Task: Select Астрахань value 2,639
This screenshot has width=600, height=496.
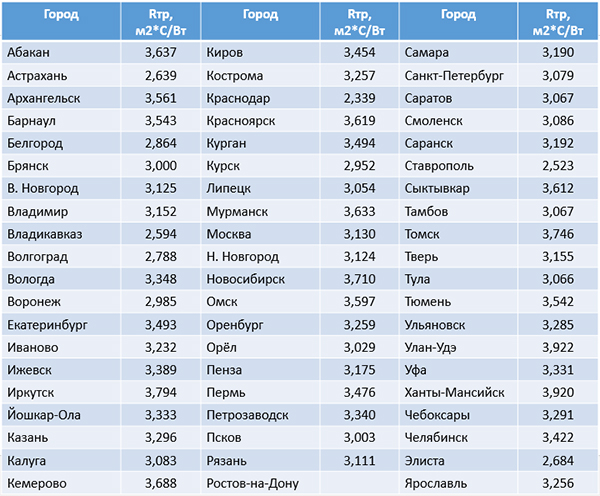Action: click(x=161, y=75)
